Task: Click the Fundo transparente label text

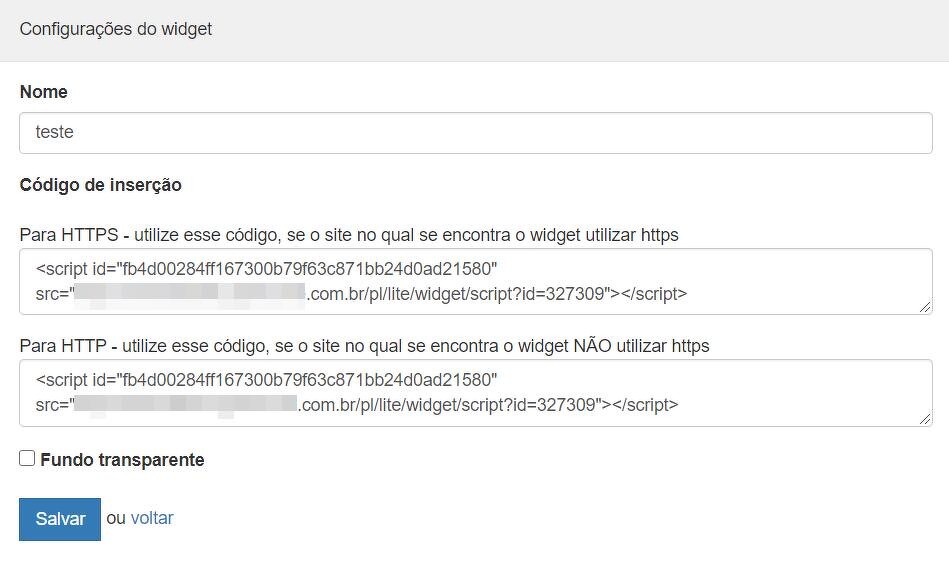Action: pyautogui.click(x=122, y=460)
